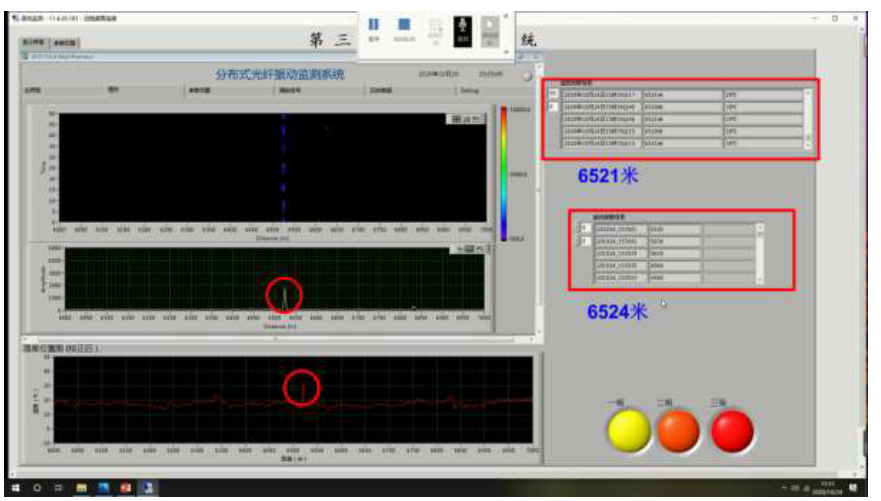Click the graph palette on the waterfall plot
Image resolution: width=881 pixels, height=501 pixels.
pos(466,119)
